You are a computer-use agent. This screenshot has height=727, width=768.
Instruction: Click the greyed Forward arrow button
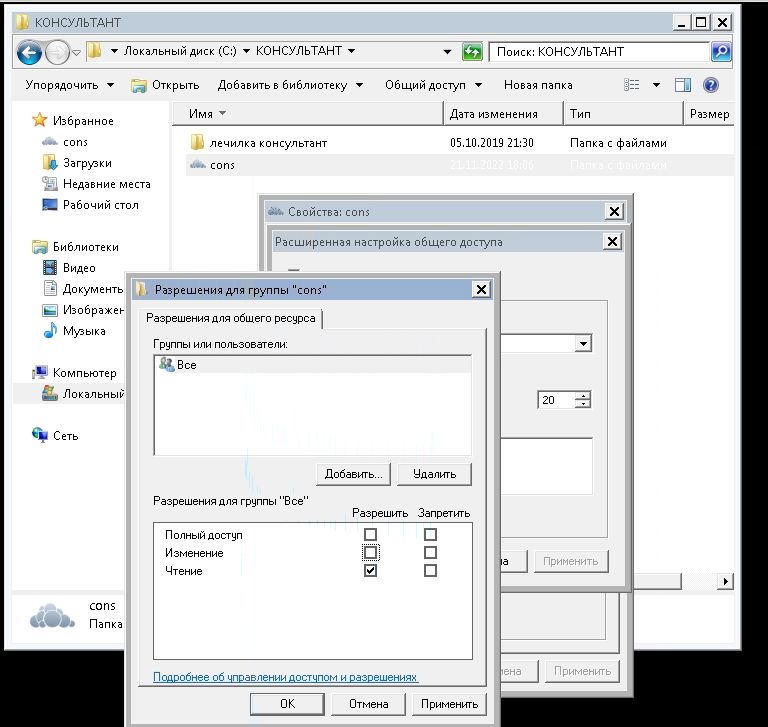click(57, 52)
